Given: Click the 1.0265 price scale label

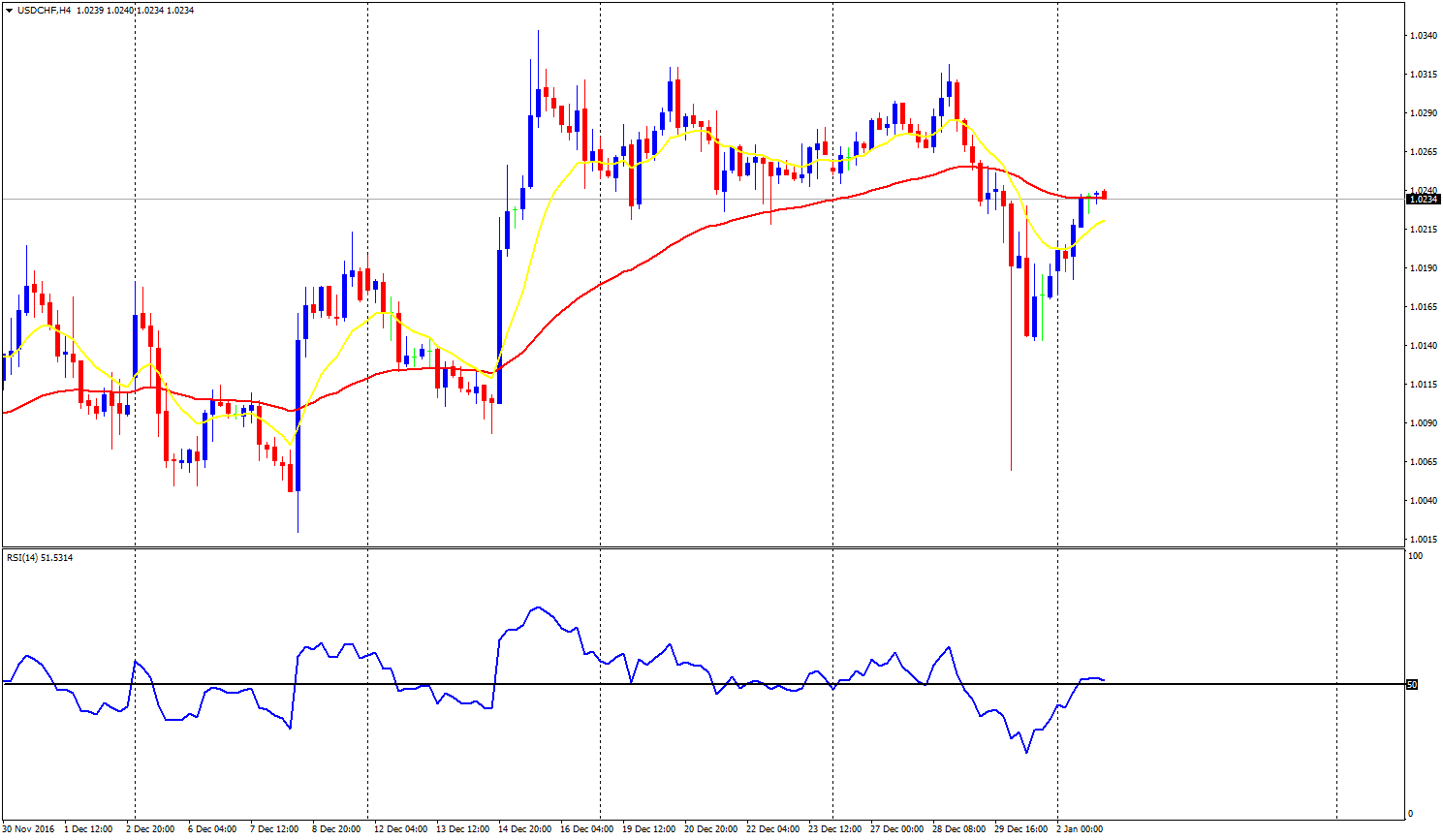Looking at the screenshot, I should 1423,152.
